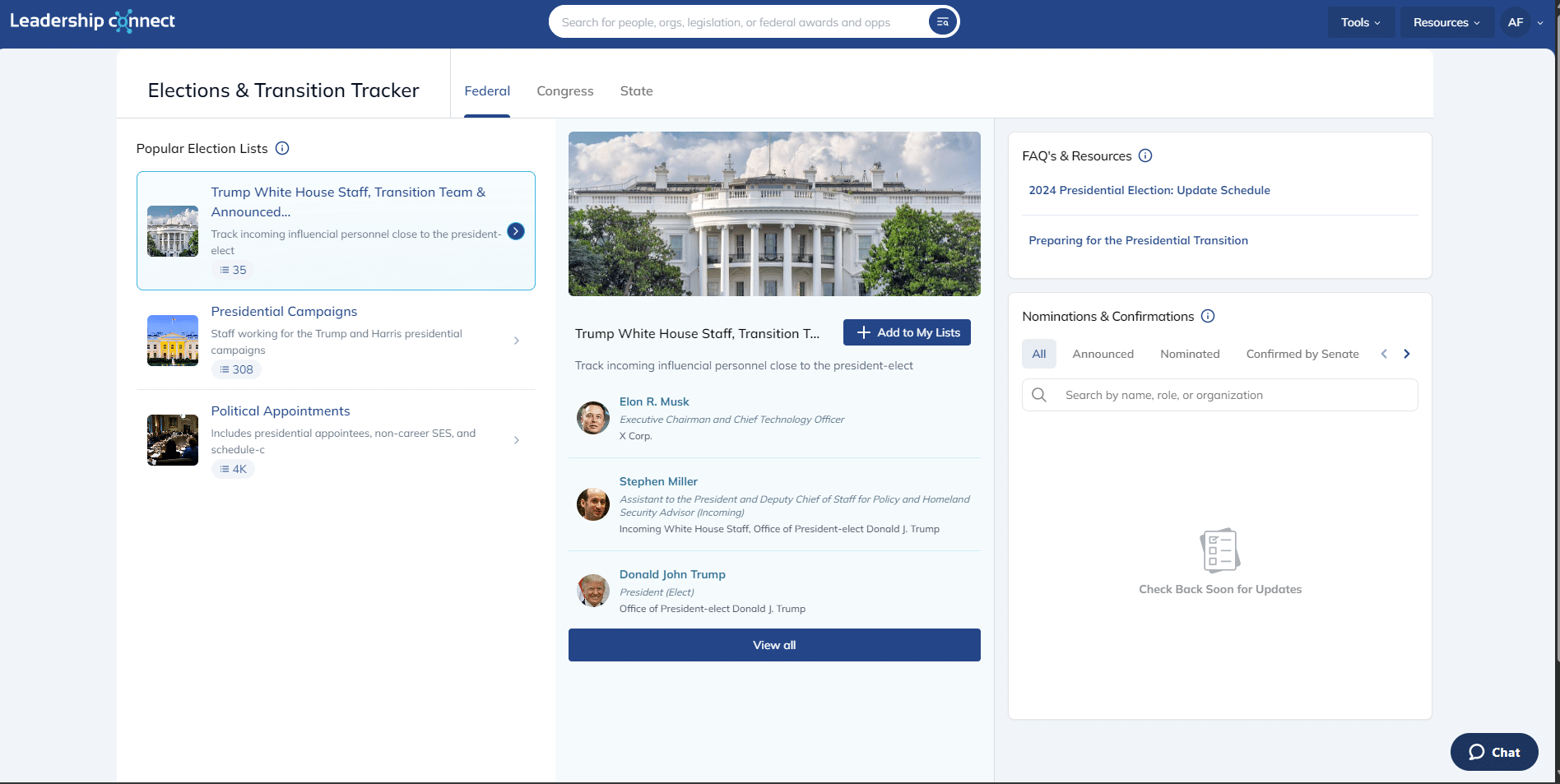Click the Political Appointments thumbnail image
Screen dimensions: 1560x784
pos(173,440)
